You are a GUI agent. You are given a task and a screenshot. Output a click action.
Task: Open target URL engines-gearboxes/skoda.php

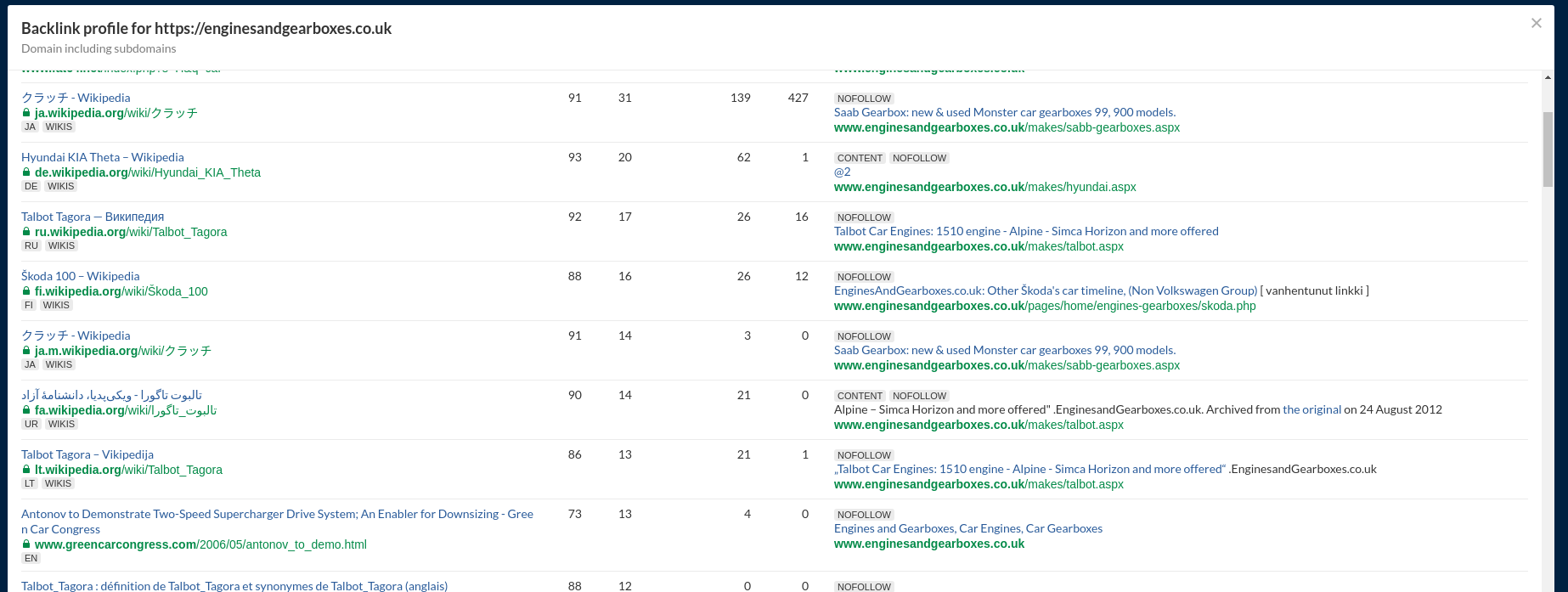point(1045,306)
